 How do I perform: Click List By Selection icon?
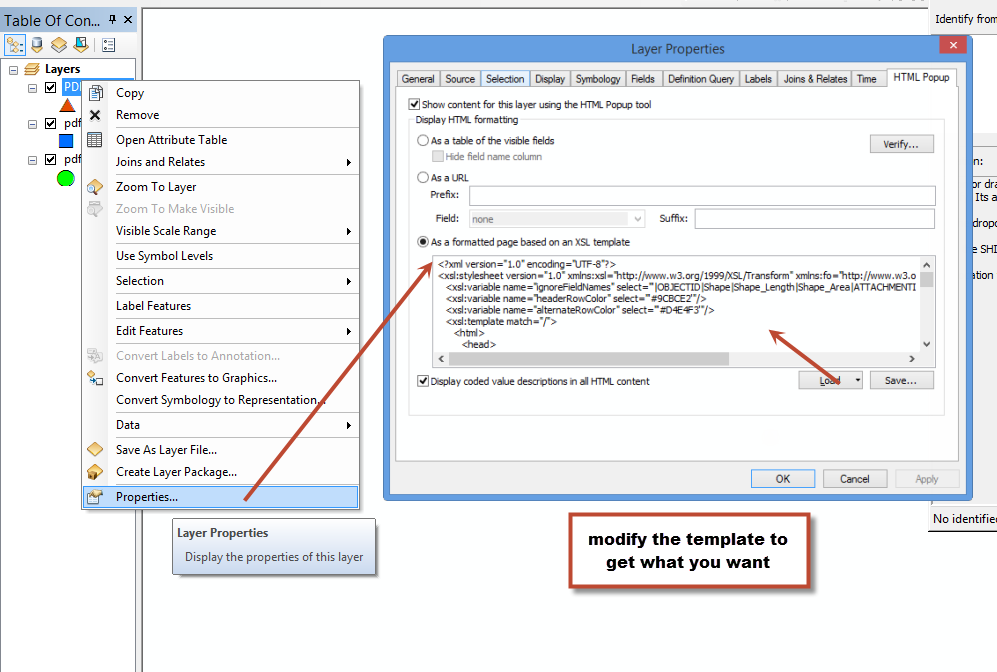pyautogui.click(x=81, y=45)
